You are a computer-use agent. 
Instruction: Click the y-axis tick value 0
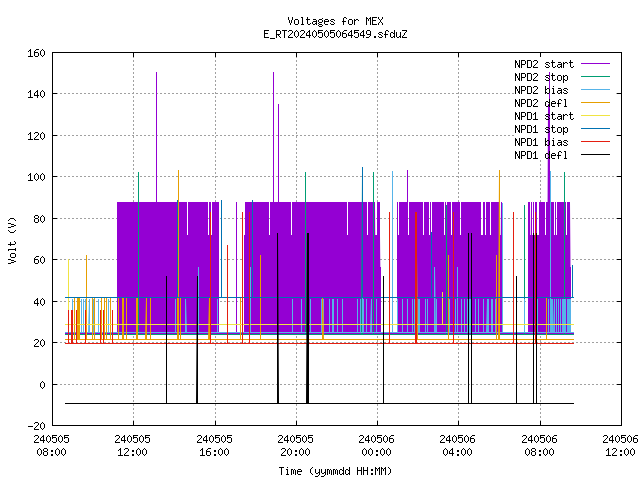tap(42, 385)
